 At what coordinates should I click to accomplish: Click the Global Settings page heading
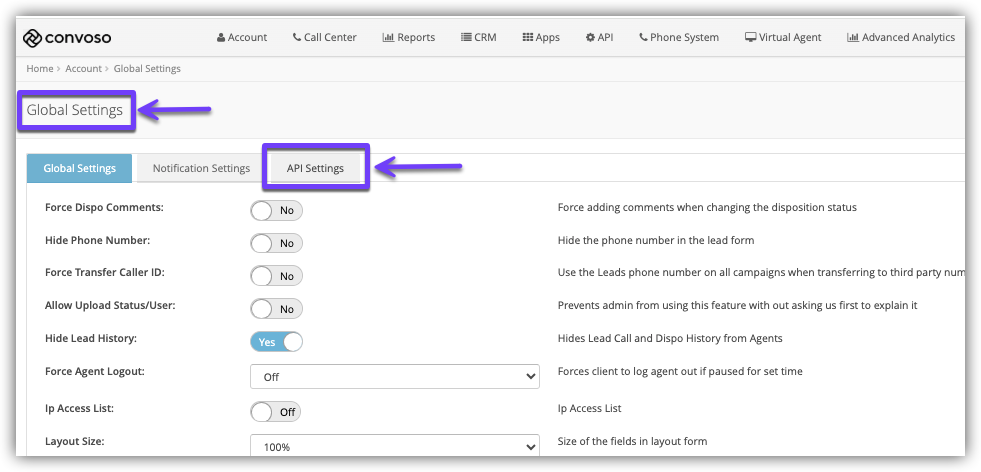[x=74, y=110]
